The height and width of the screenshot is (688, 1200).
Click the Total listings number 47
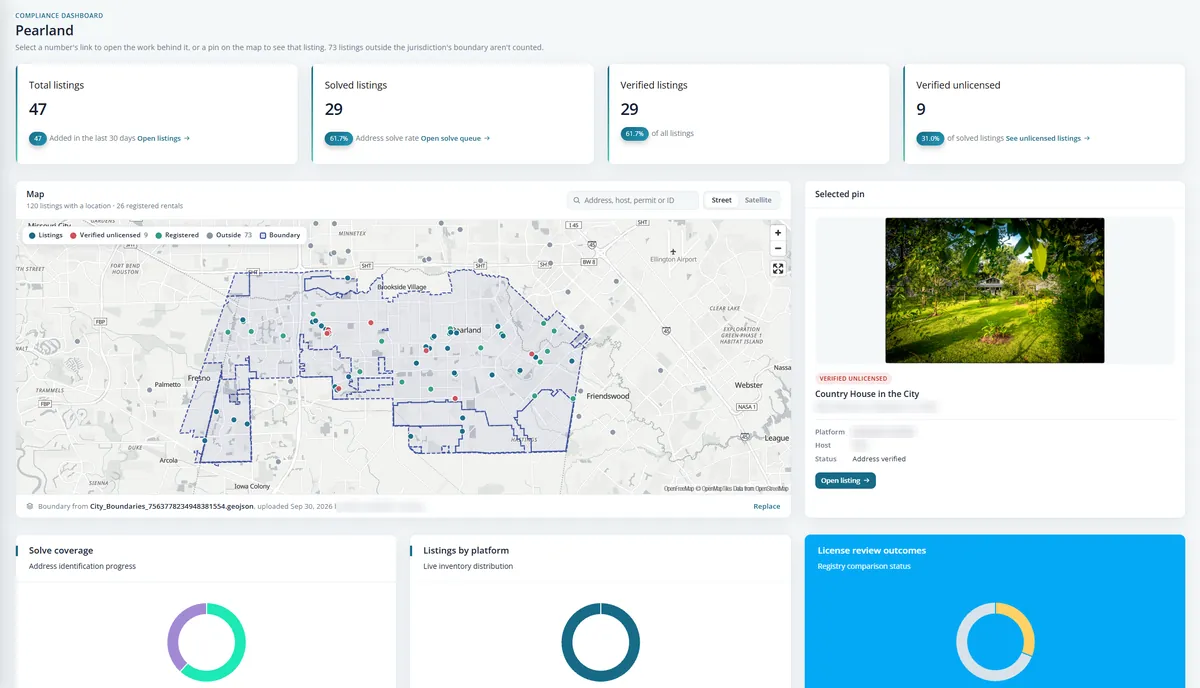click(38, 109)
